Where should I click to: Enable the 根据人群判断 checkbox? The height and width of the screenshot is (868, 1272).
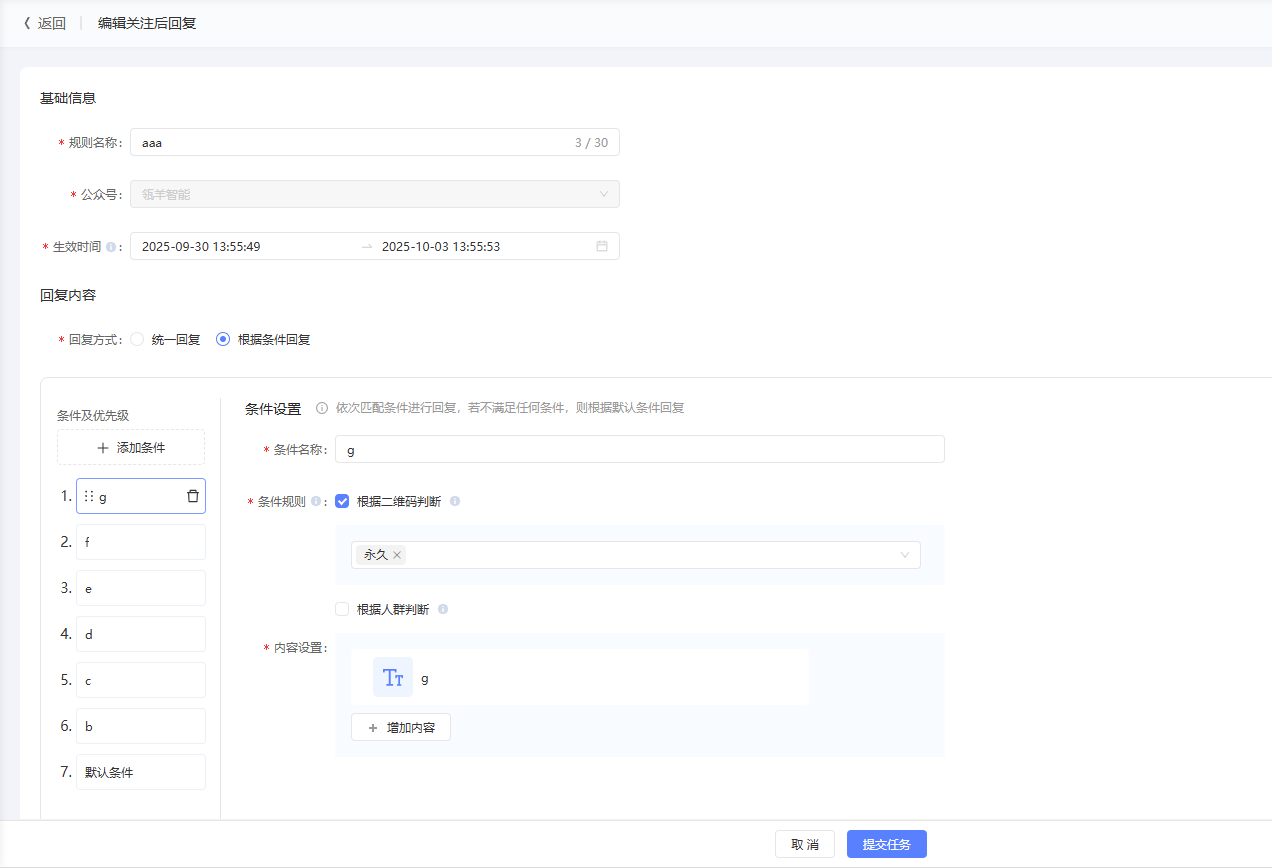coord(342,609)
